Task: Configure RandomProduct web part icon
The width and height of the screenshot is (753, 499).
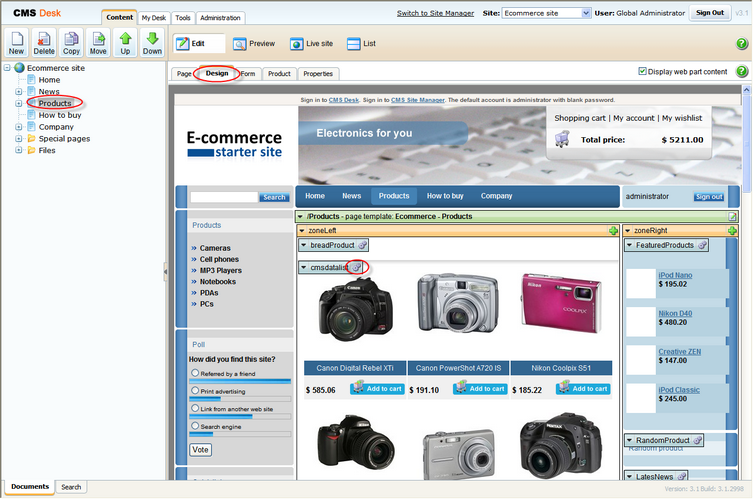Action: 698,440
